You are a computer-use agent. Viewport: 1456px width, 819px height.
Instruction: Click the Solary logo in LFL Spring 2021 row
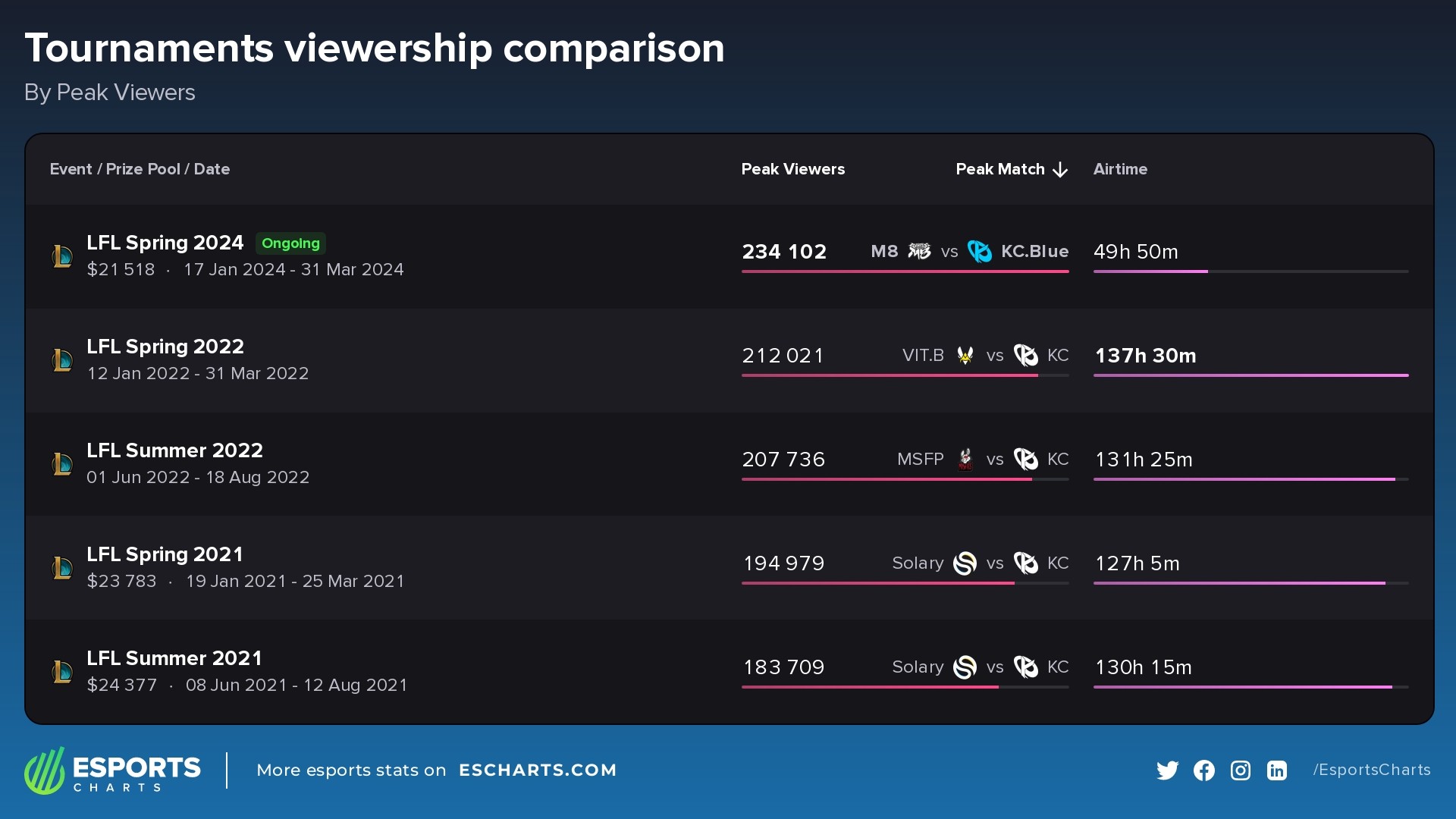965,563
